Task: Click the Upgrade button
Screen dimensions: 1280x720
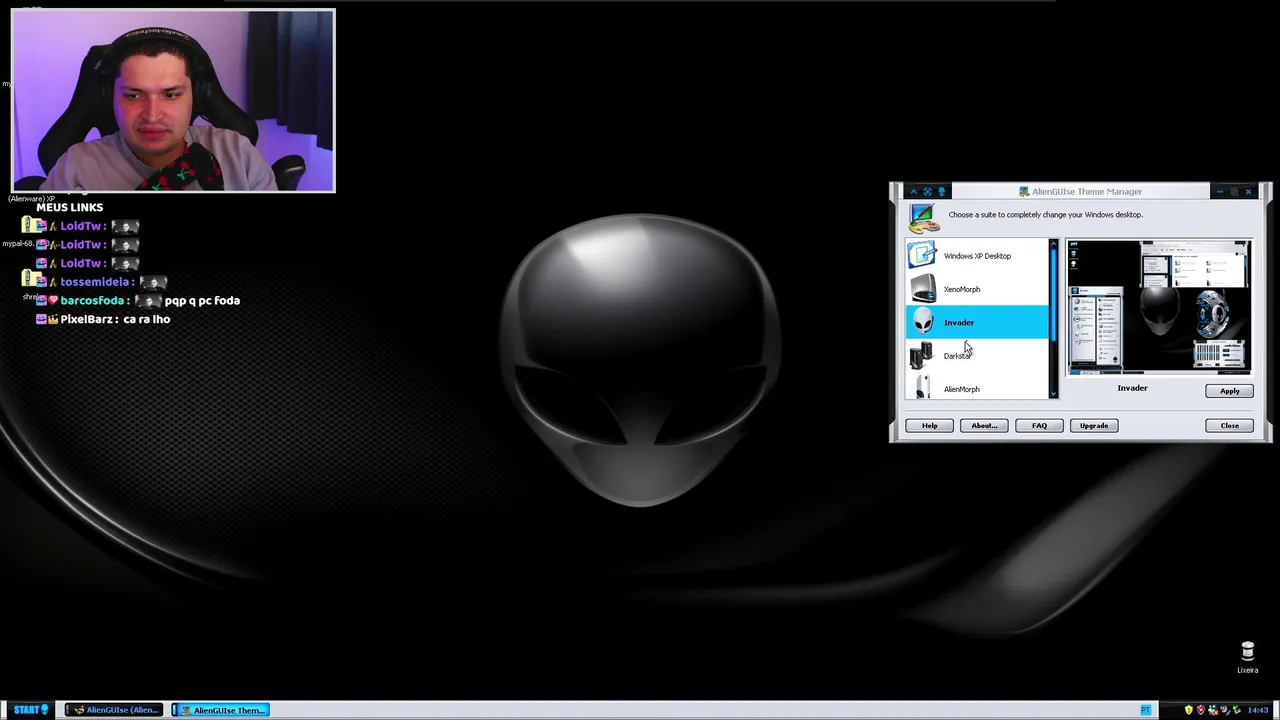Action: [x=1094, y=426]
